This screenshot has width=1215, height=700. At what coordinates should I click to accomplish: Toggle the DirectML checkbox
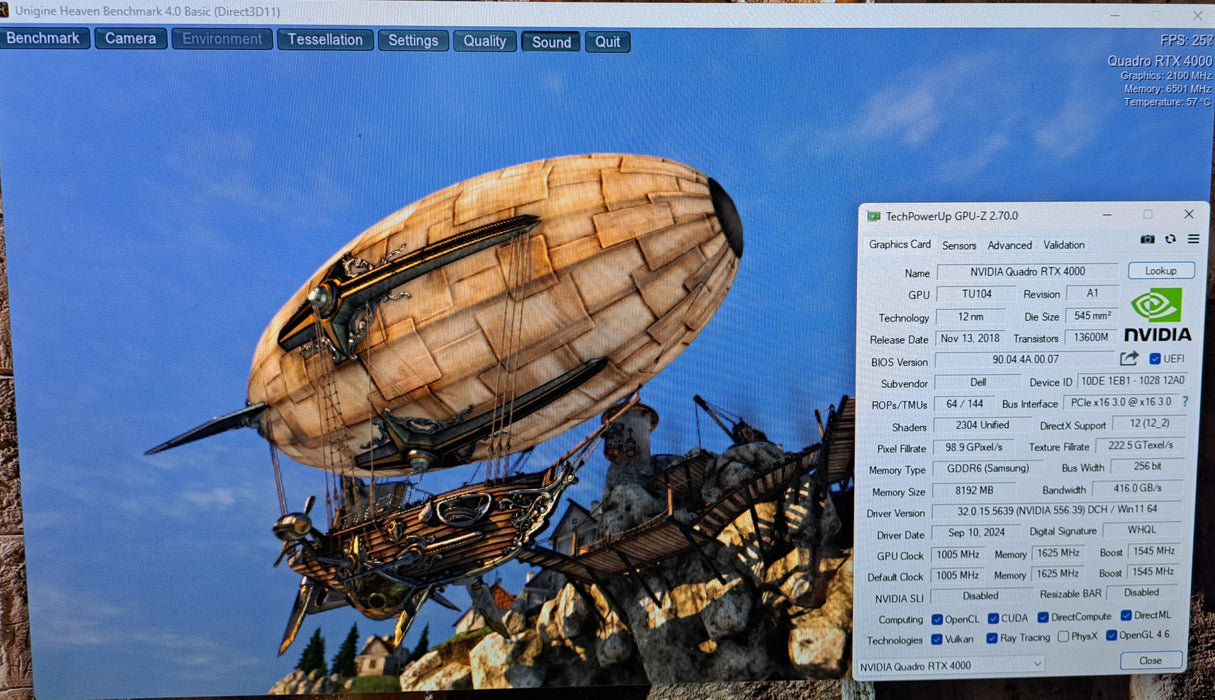(x=1126, y=616)
